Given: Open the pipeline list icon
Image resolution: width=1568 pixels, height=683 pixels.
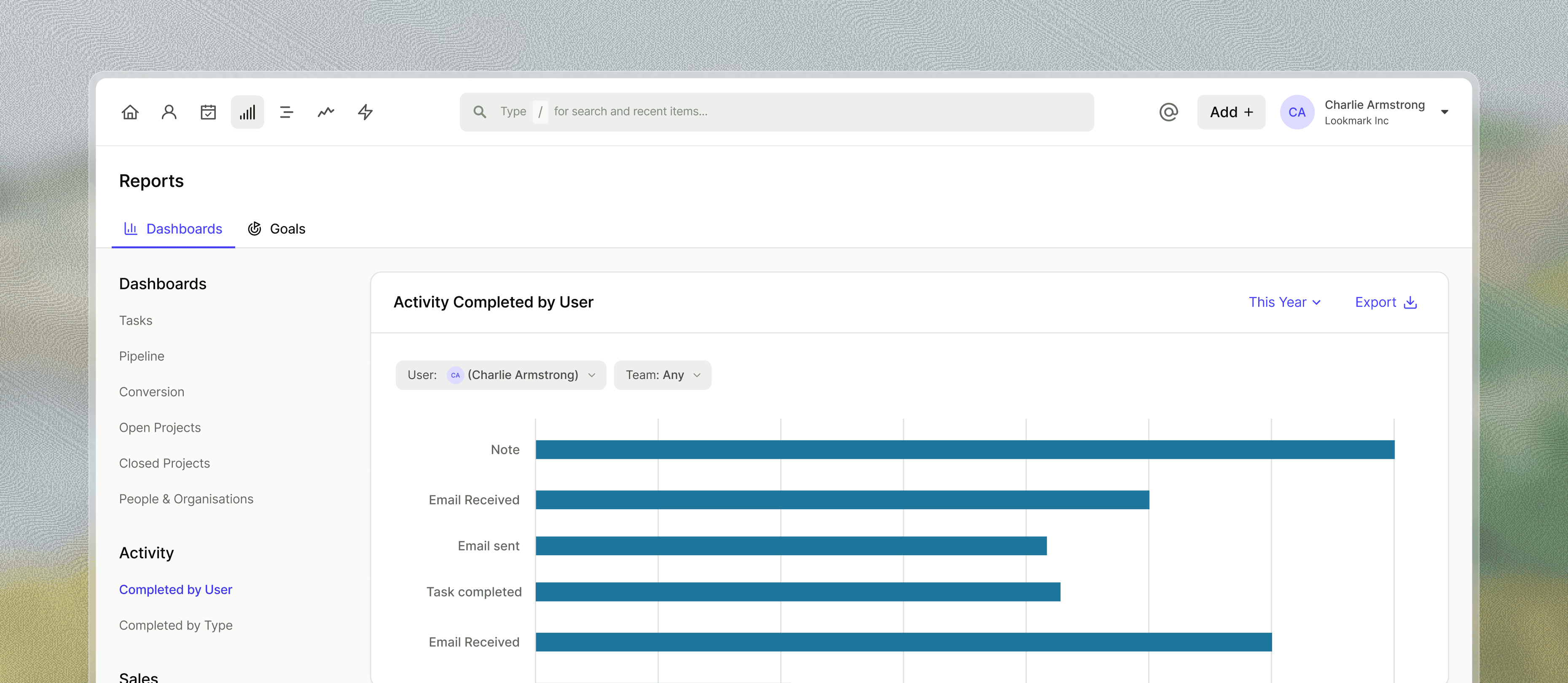Looking at the screenshot, I should (x=286, y=112).
